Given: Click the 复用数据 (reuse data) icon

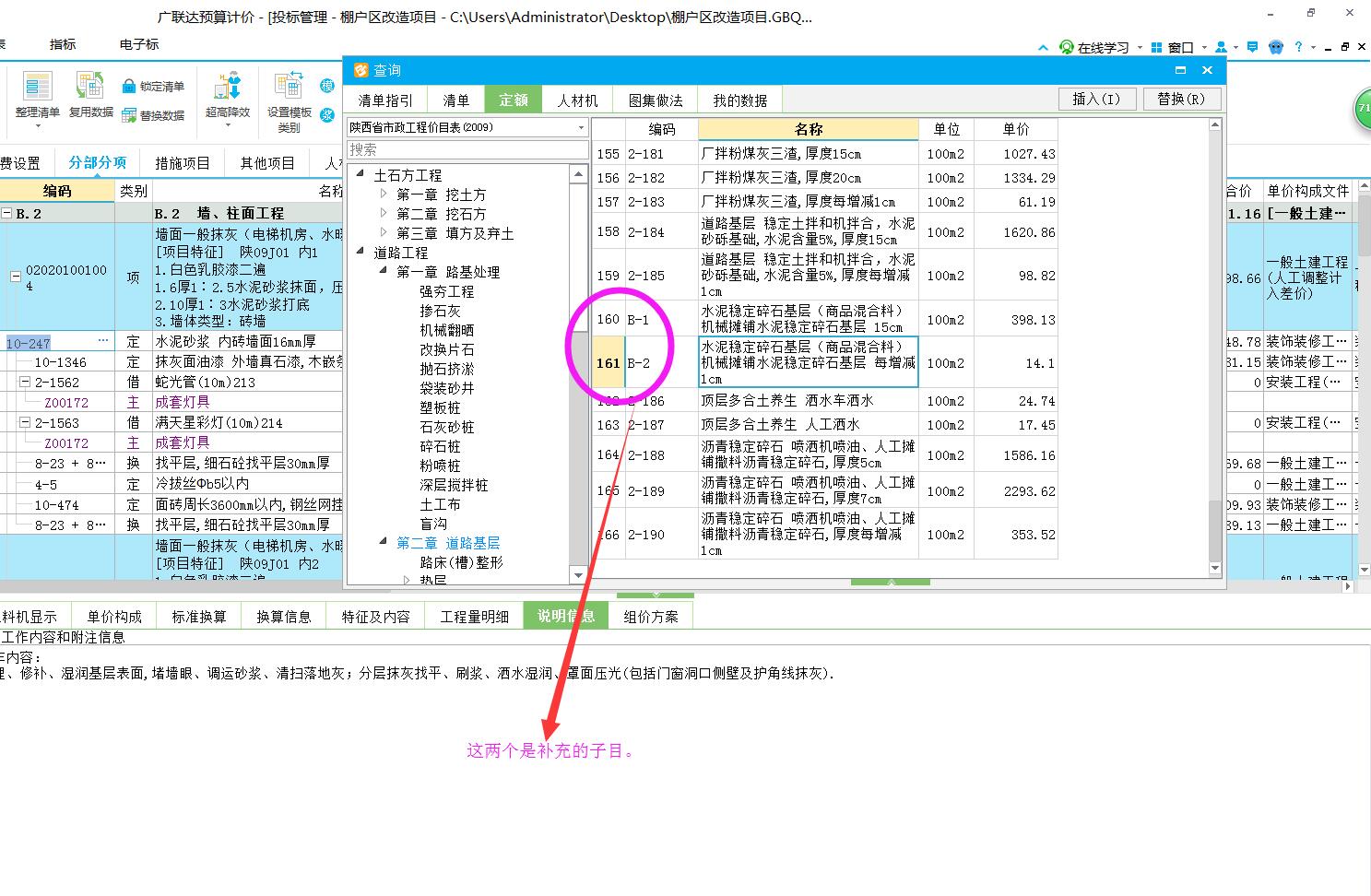Looking at the screenshot, I should (x=90, y=87).
